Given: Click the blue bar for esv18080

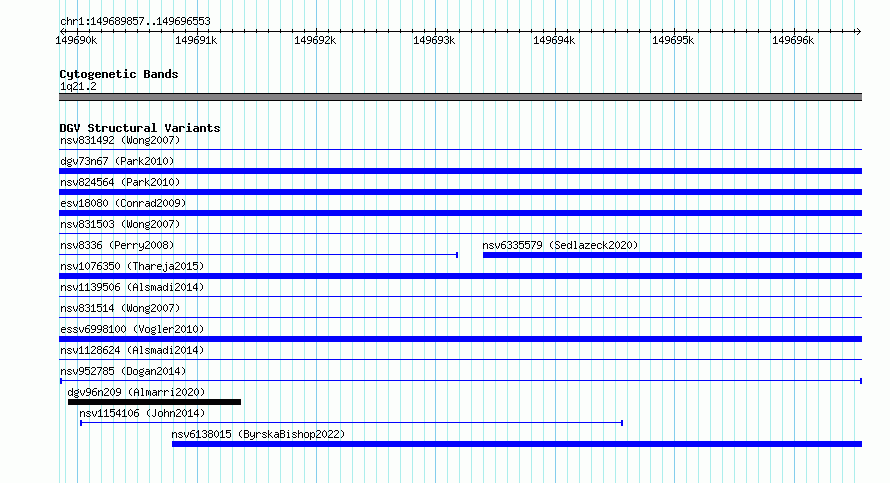Looking at the screenshot, I should point(460,213).
